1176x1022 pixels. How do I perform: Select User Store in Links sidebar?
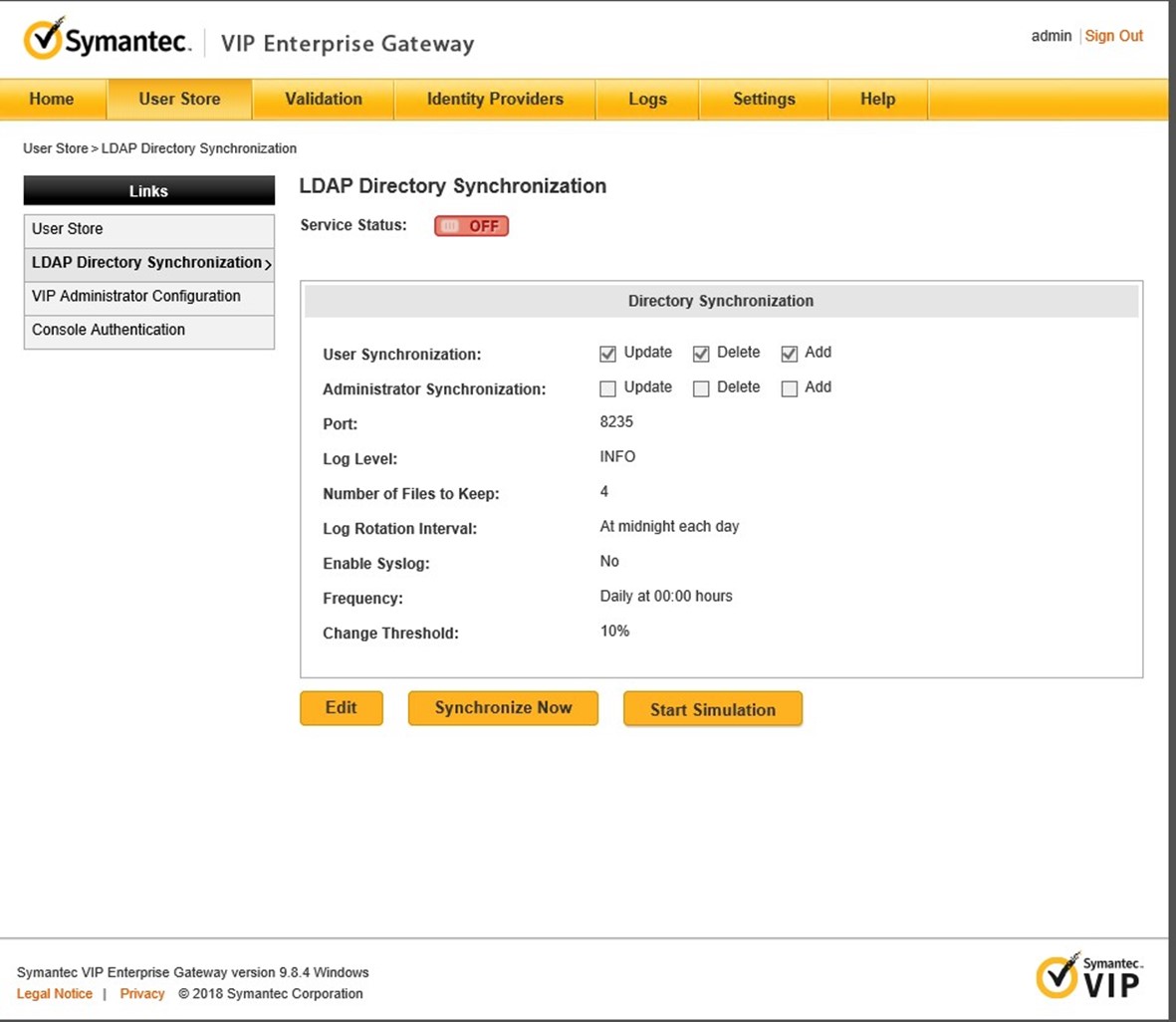coord(149,230)
